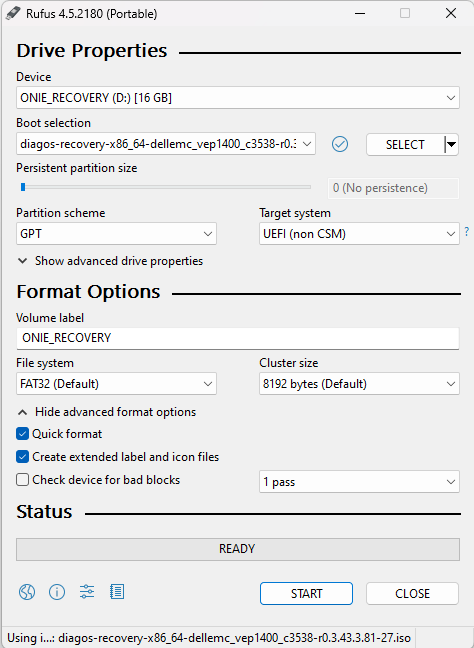Enable Check device for bad blocks
The height and width of the screenshot is (648, 474).
click(x=22, y=480)
